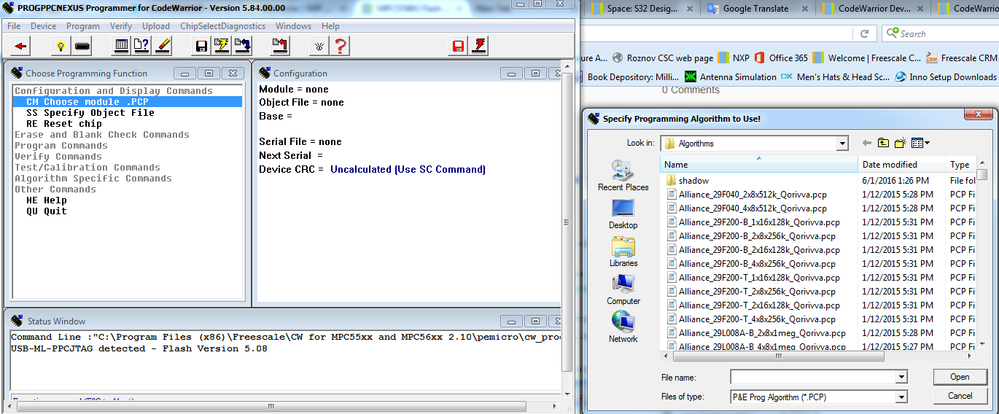Viewport: 999px width, 414px height.
Task: Open the Roznov CSC web page bookmark
Action: (663, 57)
